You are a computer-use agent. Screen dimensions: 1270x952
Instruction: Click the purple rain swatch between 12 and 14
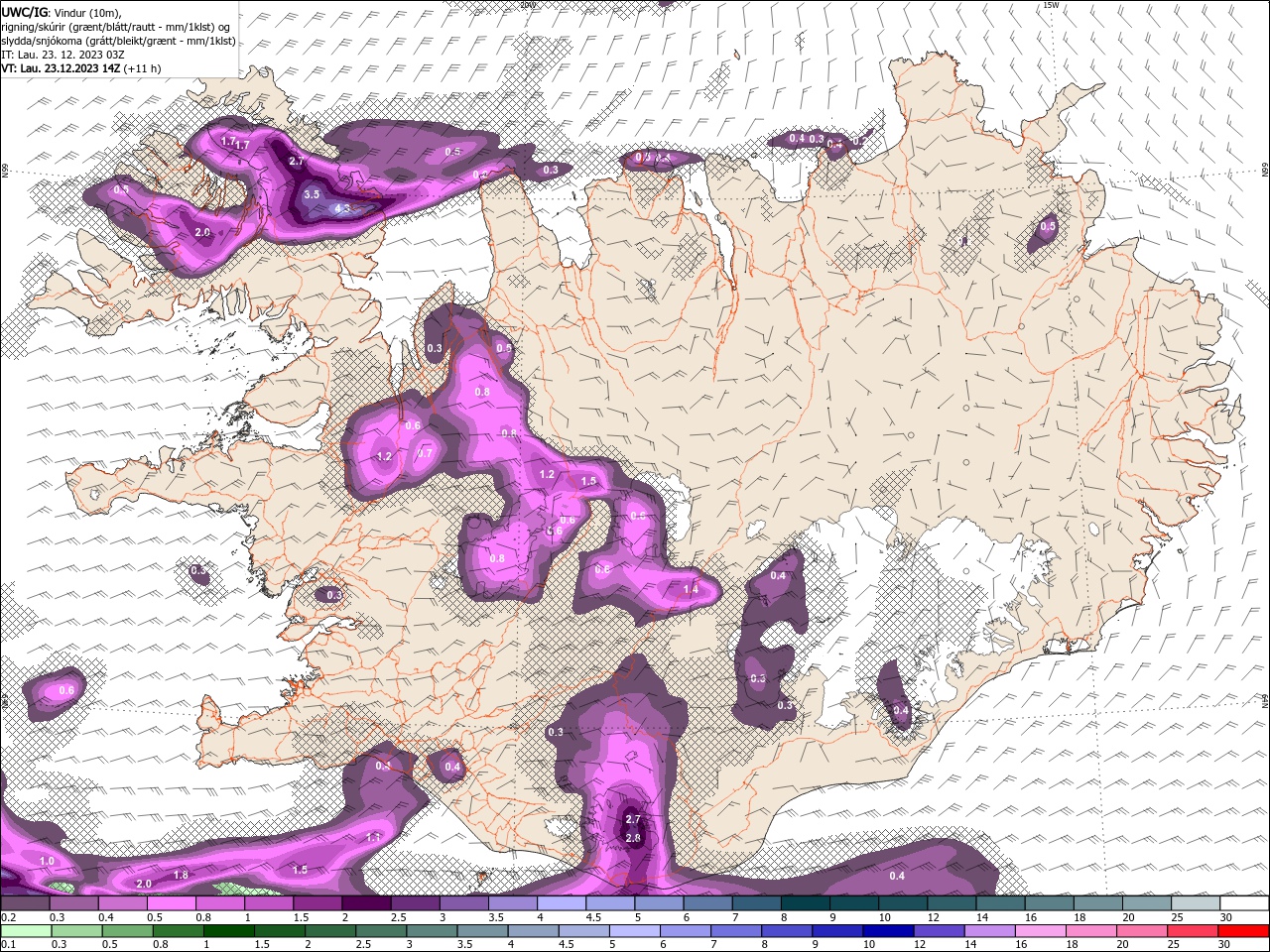pos(939,931)
